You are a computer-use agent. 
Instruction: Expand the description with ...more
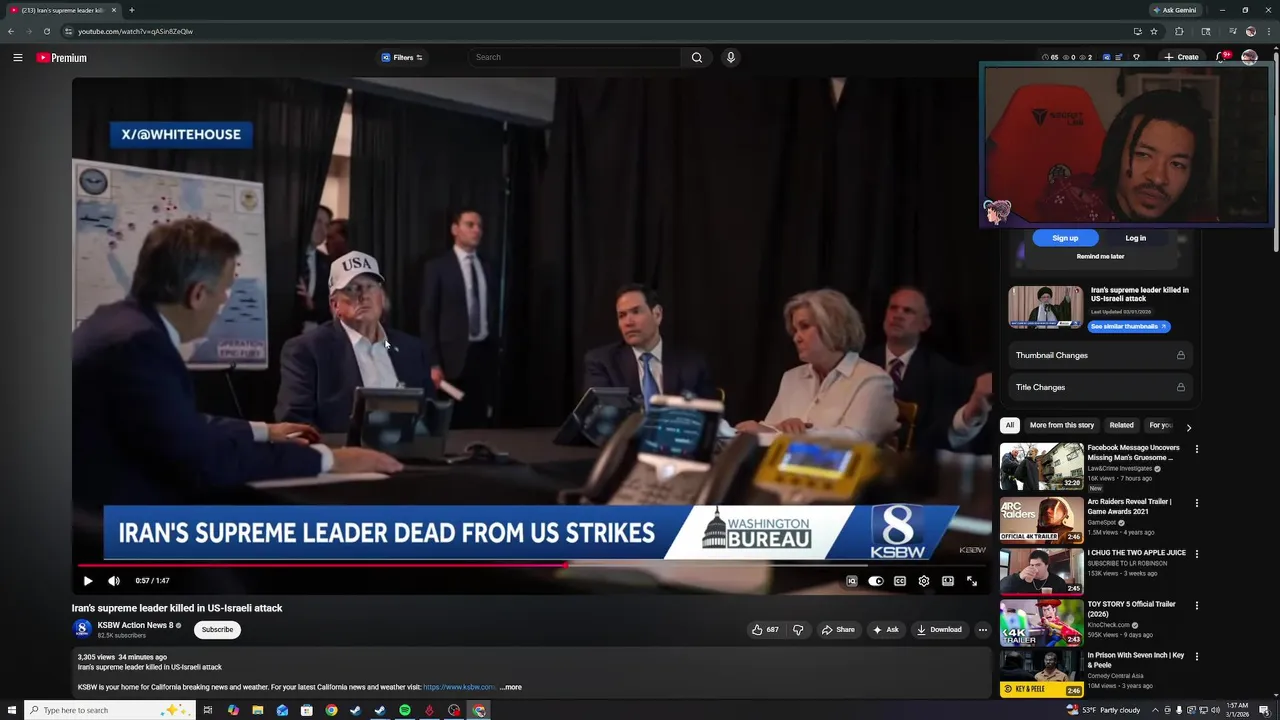click(511, 687)
